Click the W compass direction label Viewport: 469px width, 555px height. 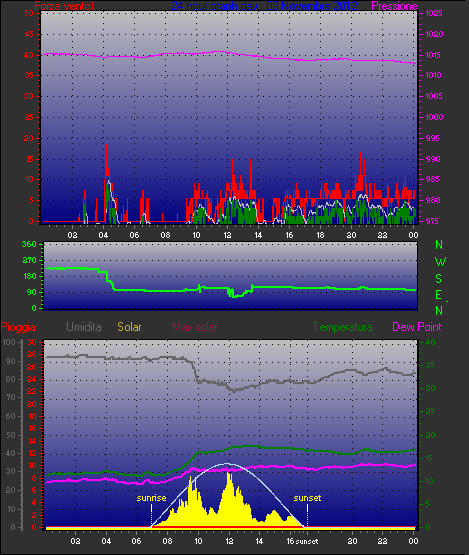(x=440, y=262)
